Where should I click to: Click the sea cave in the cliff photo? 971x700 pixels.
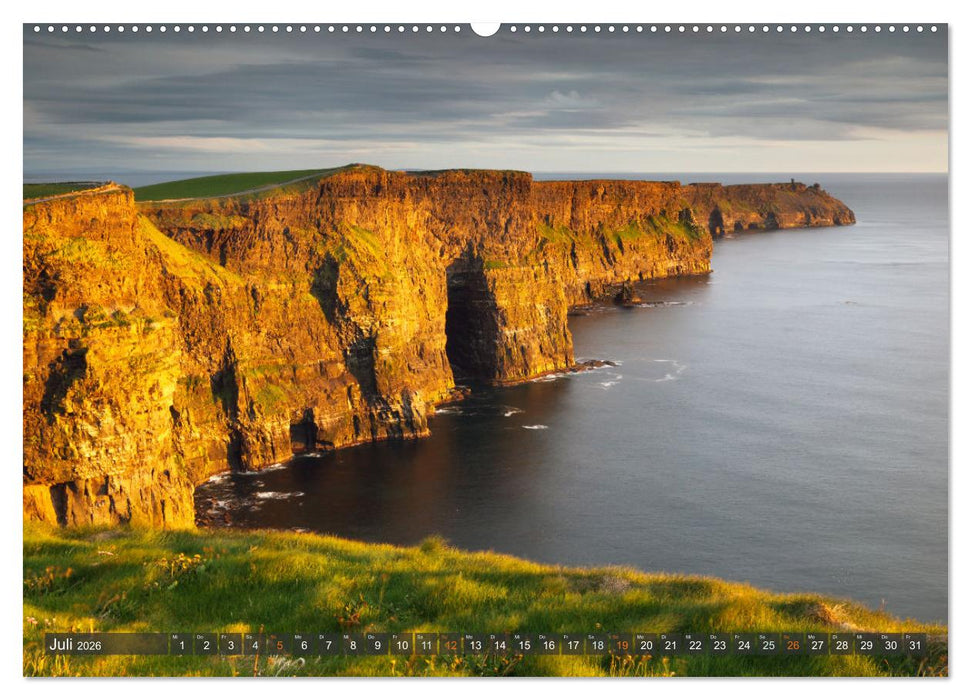click(470, 325)
